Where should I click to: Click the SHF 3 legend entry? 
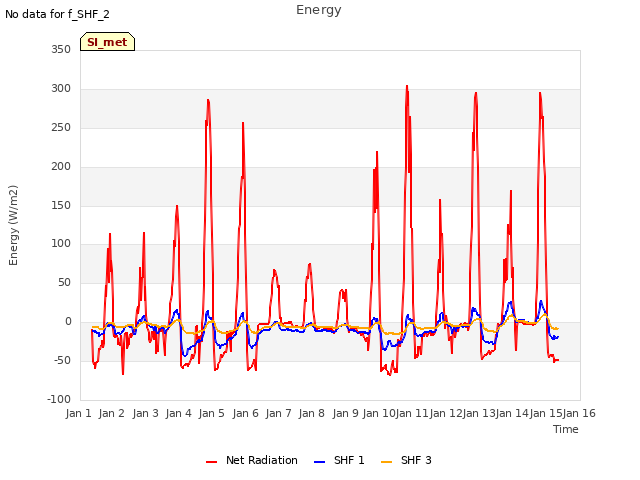(x=406, y=460)
